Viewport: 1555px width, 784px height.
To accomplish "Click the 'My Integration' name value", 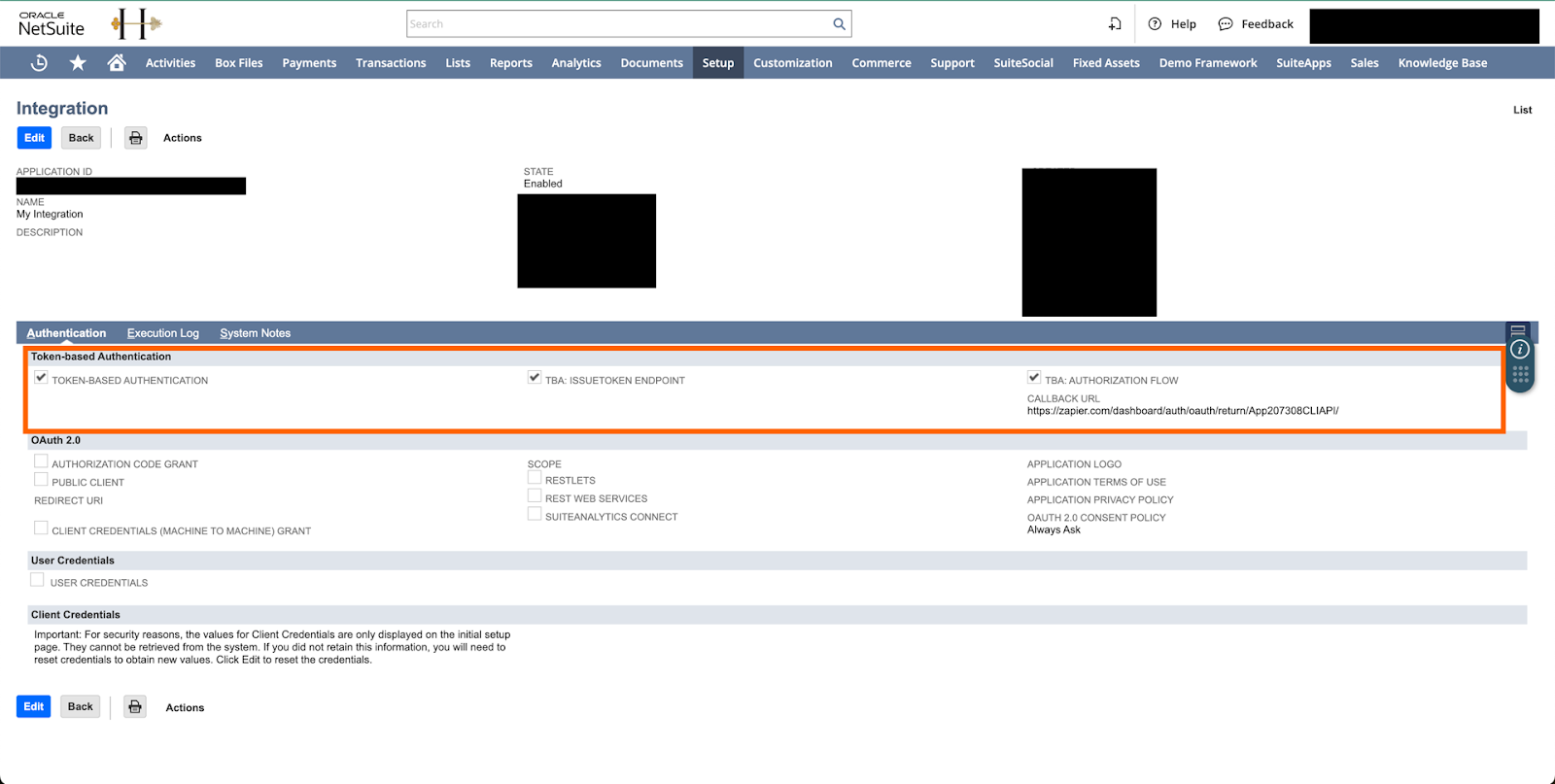I will pos(50,214).
